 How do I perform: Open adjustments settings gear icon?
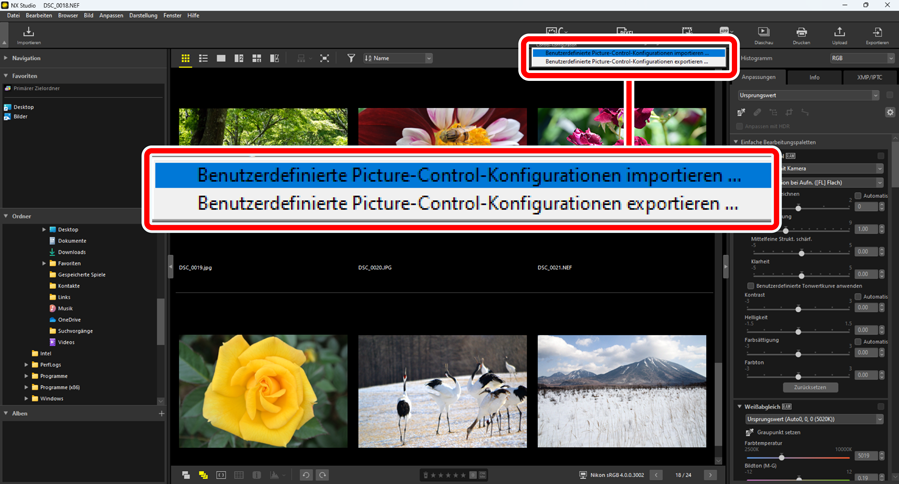click(x=890, y=113)
